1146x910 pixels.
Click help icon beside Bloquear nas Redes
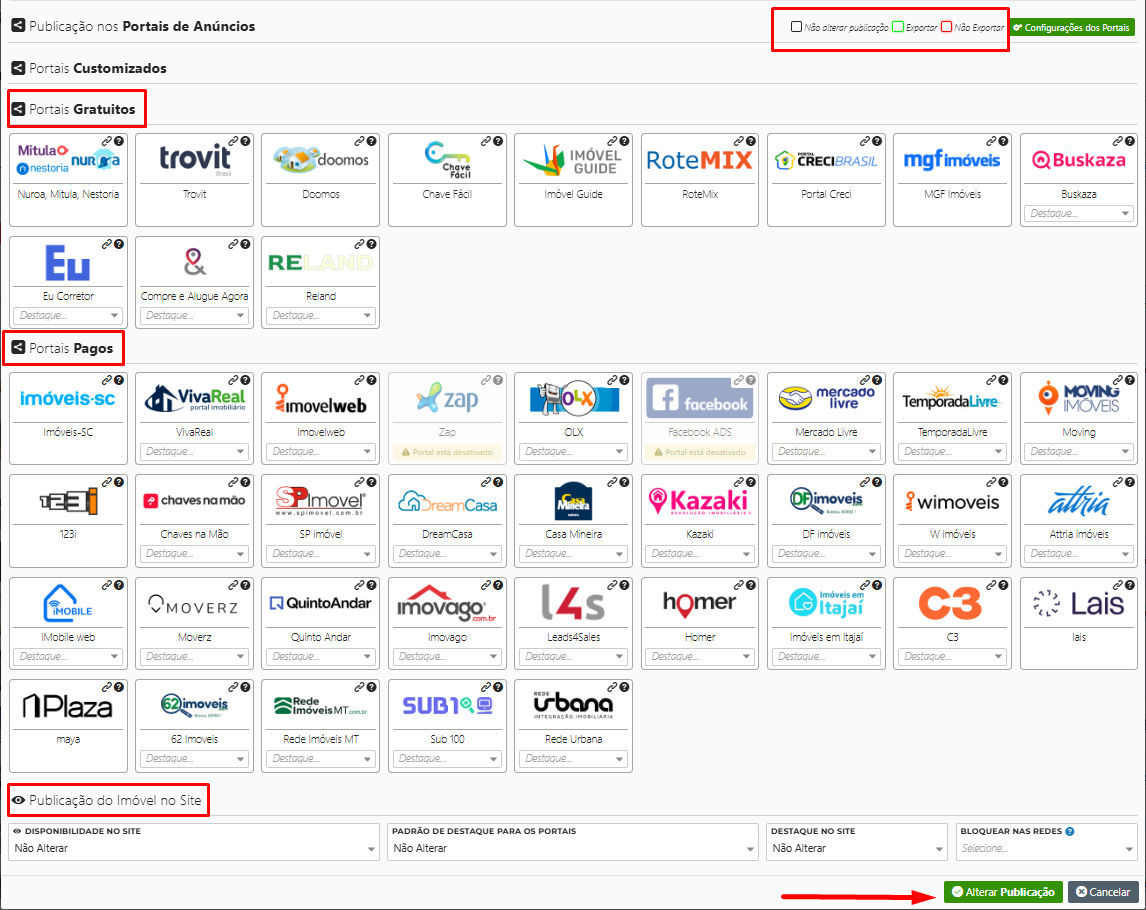1070,831
